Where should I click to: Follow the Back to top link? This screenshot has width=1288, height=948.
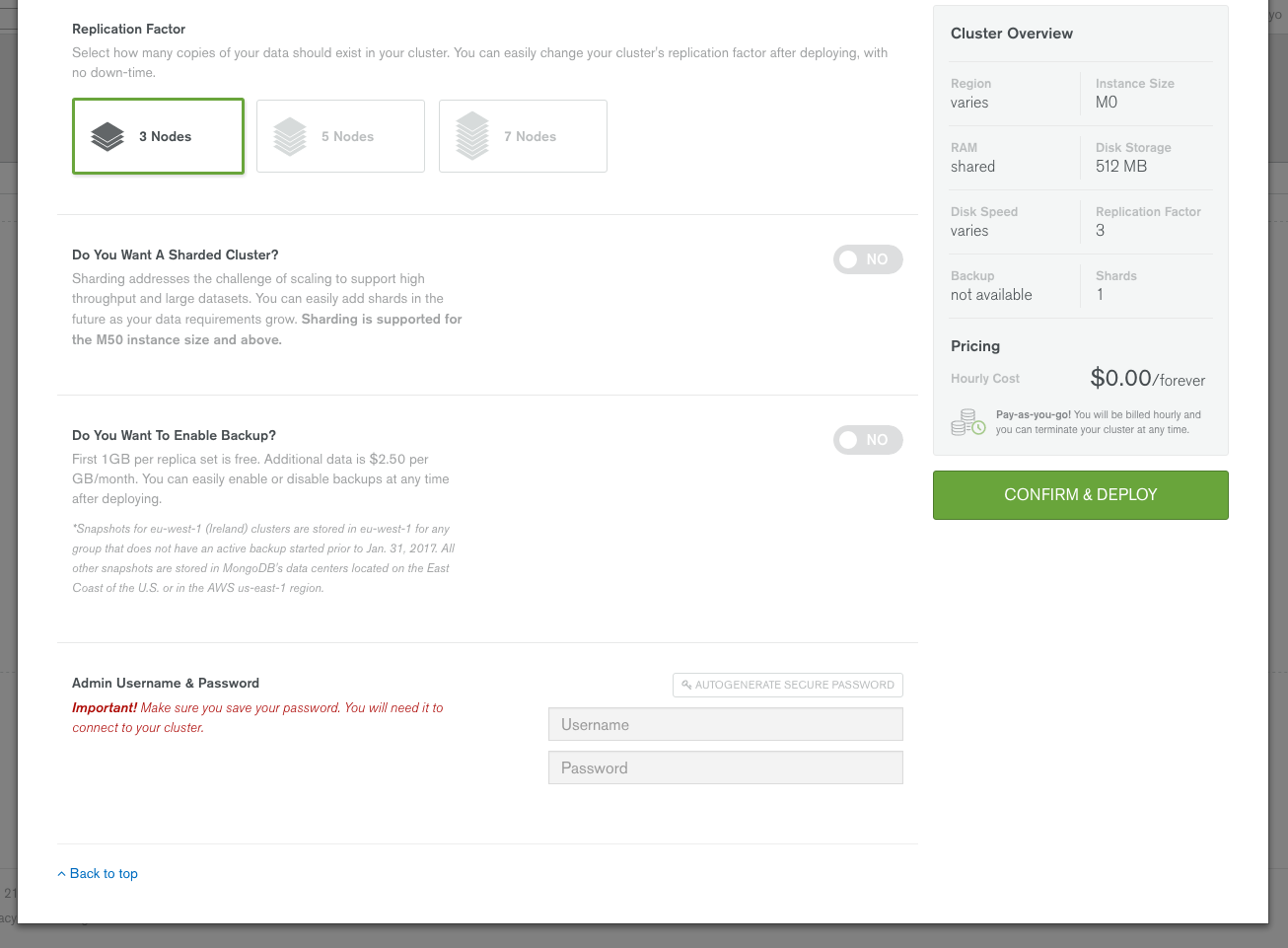[x=104, y=874]
